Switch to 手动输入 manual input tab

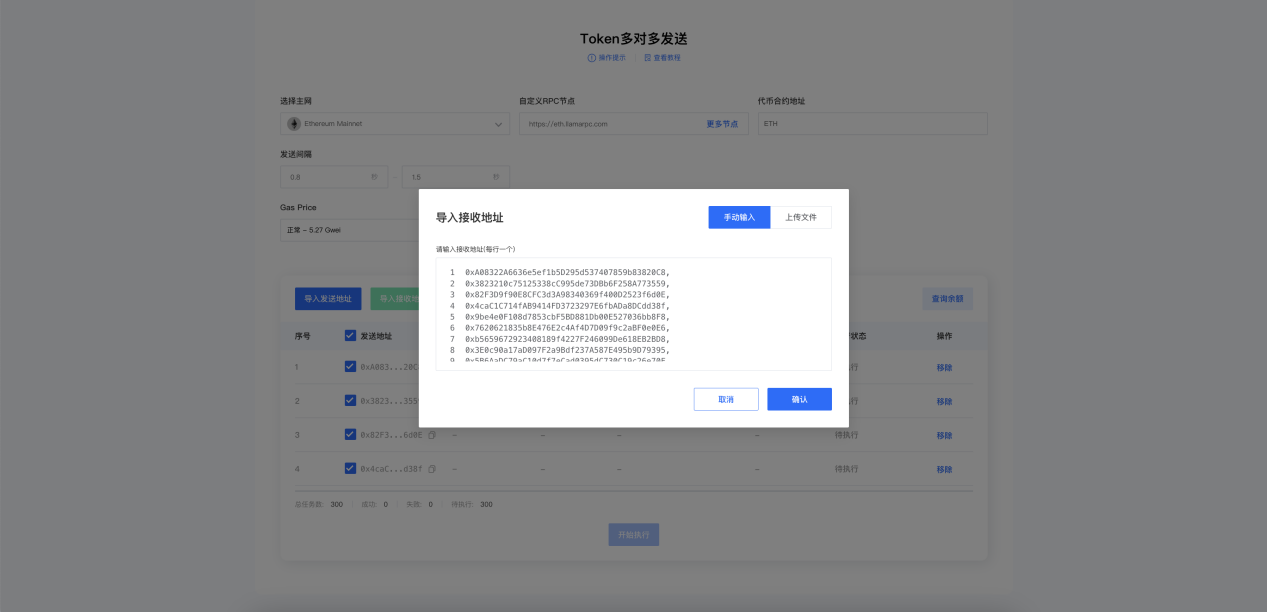739,217
